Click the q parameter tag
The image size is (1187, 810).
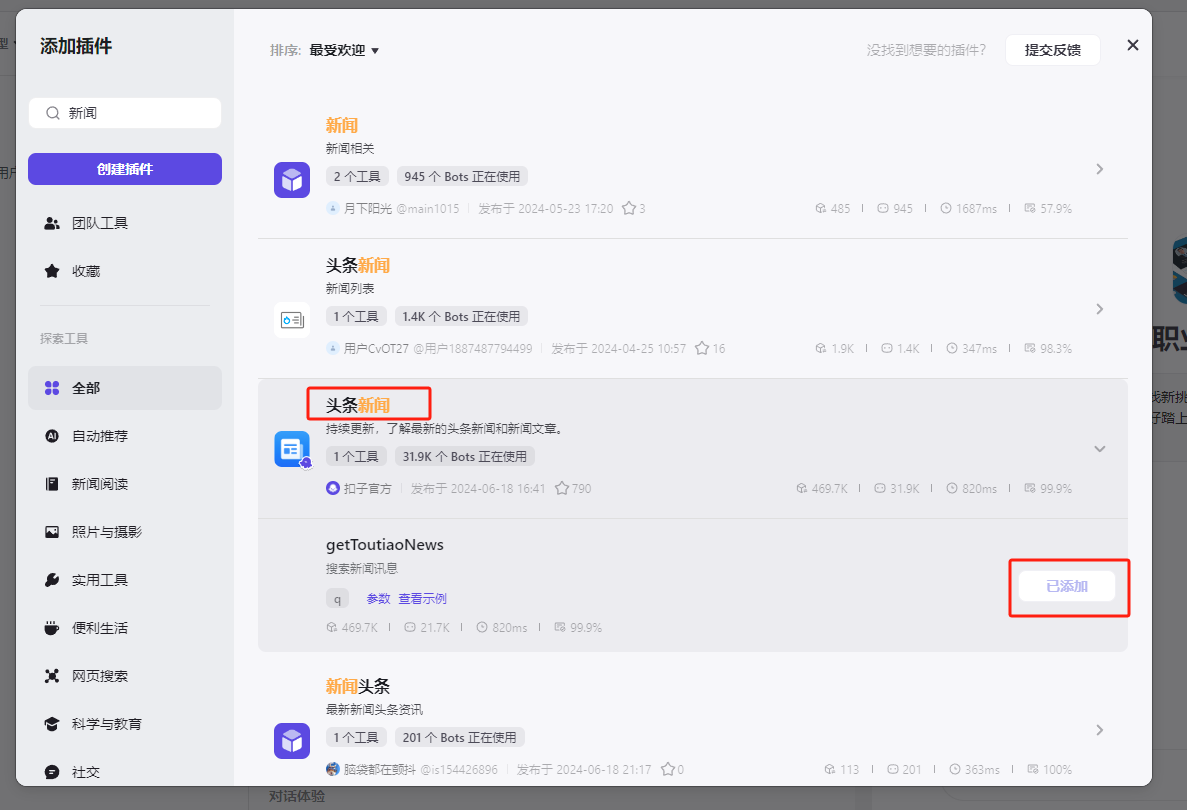338,599
